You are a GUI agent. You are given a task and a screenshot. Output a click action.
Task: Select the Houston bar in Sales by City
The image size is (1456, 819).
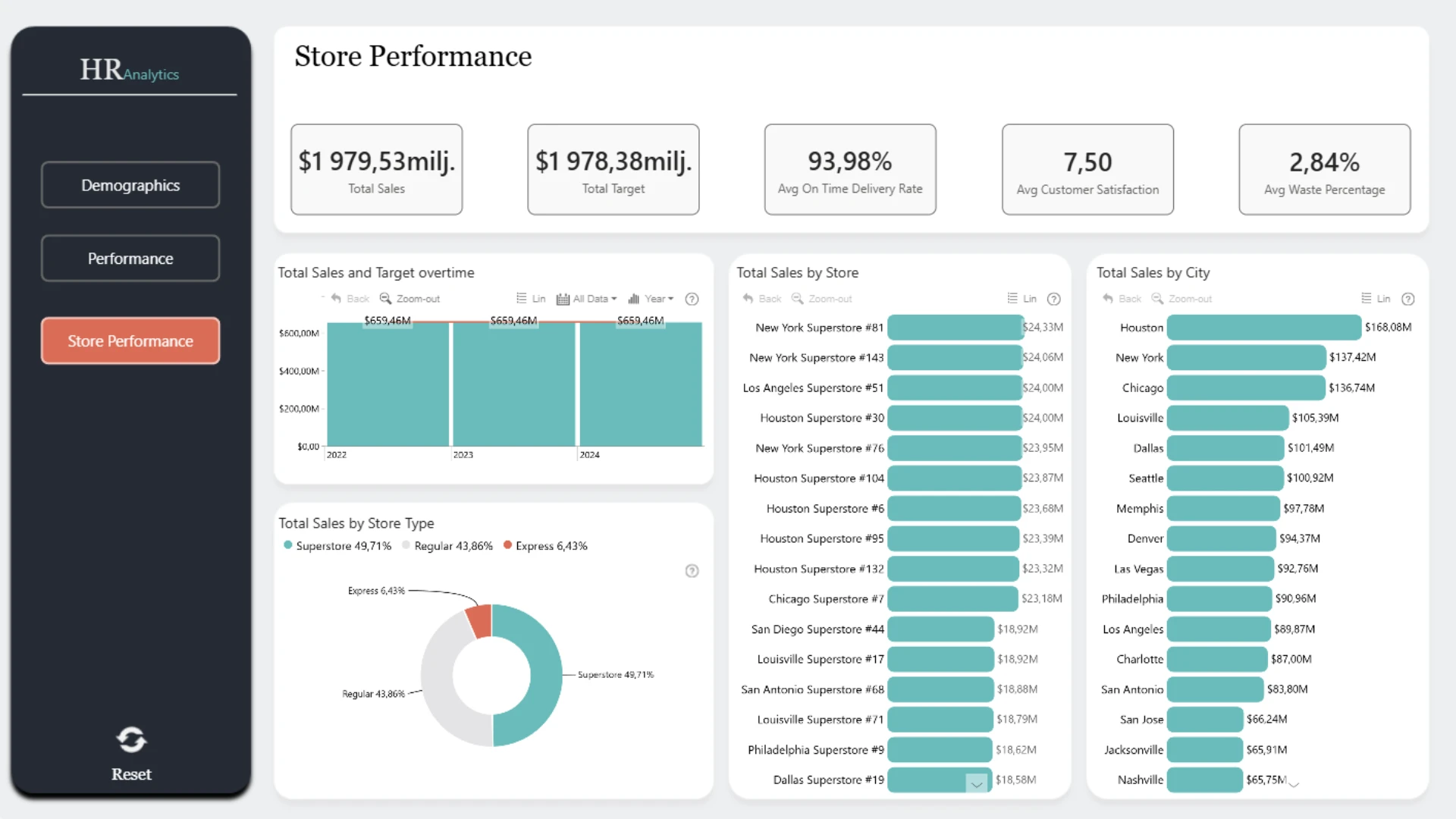point(1263,328)
